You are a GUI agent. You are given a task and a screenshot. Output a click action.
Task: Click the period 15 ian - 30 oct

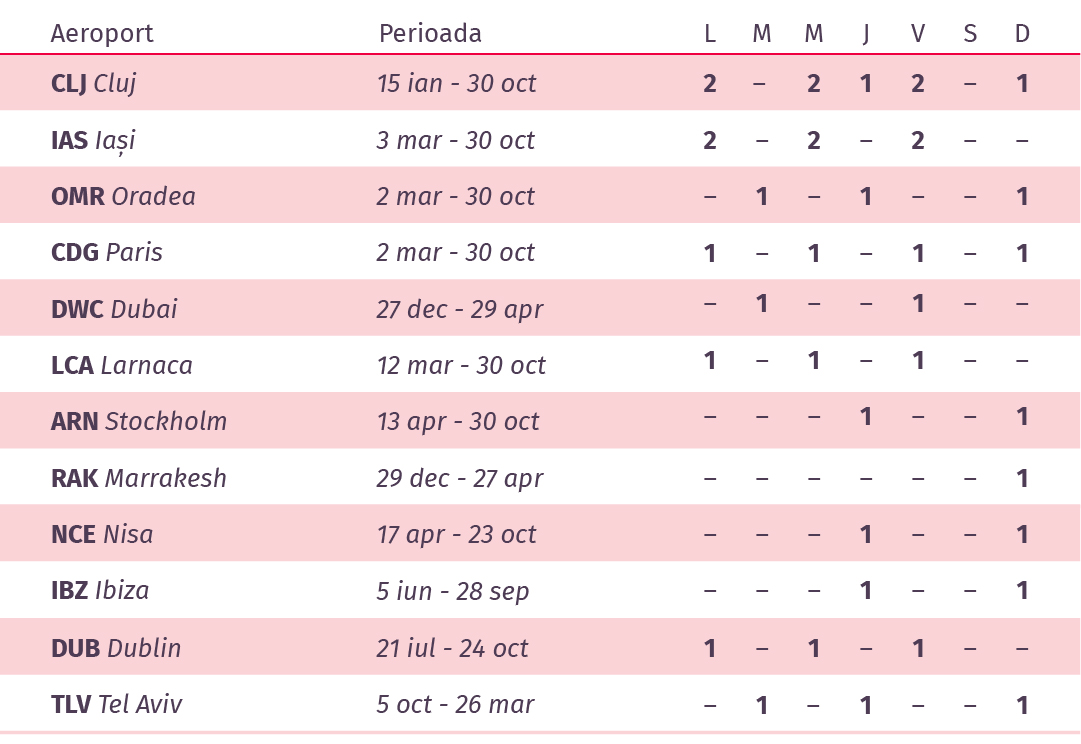pos(456,83)
